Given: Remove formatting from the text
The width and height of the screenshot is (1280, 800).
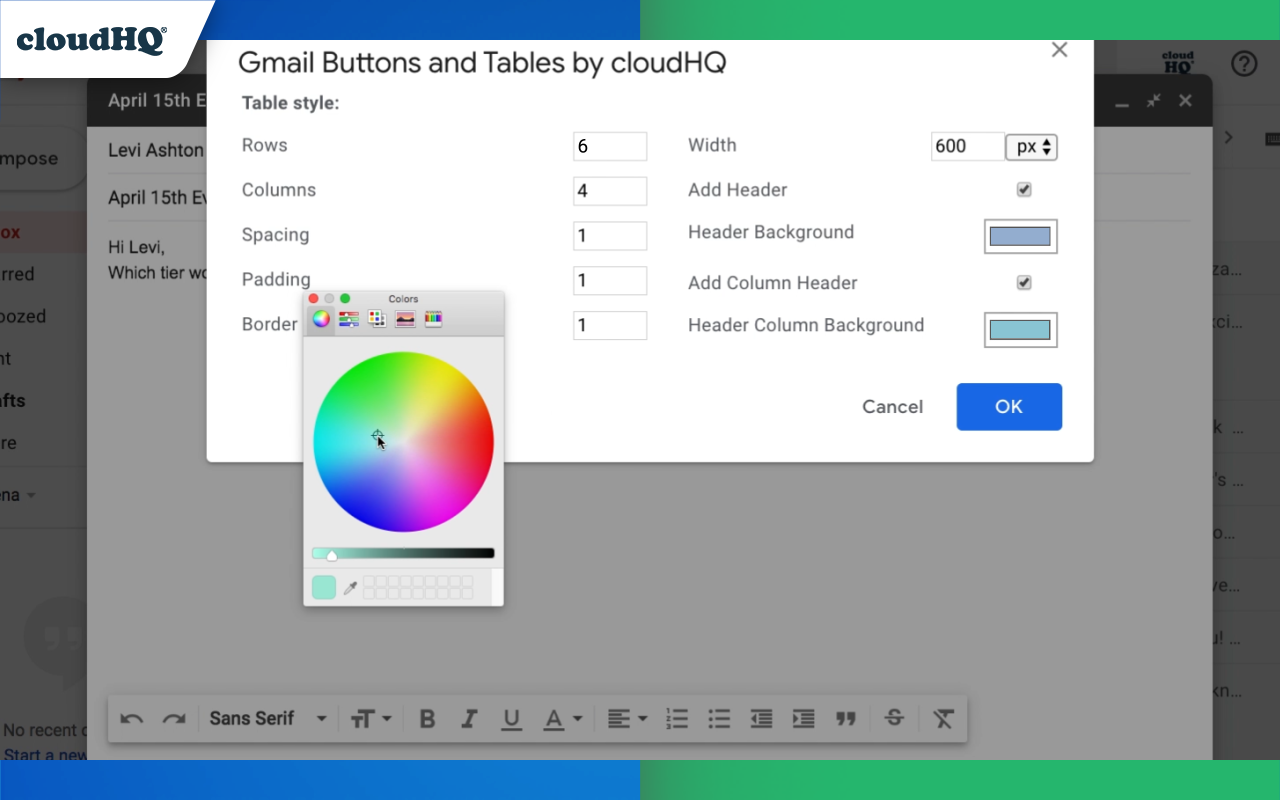Looking at the screenshot, I should [x=942, y=718].
